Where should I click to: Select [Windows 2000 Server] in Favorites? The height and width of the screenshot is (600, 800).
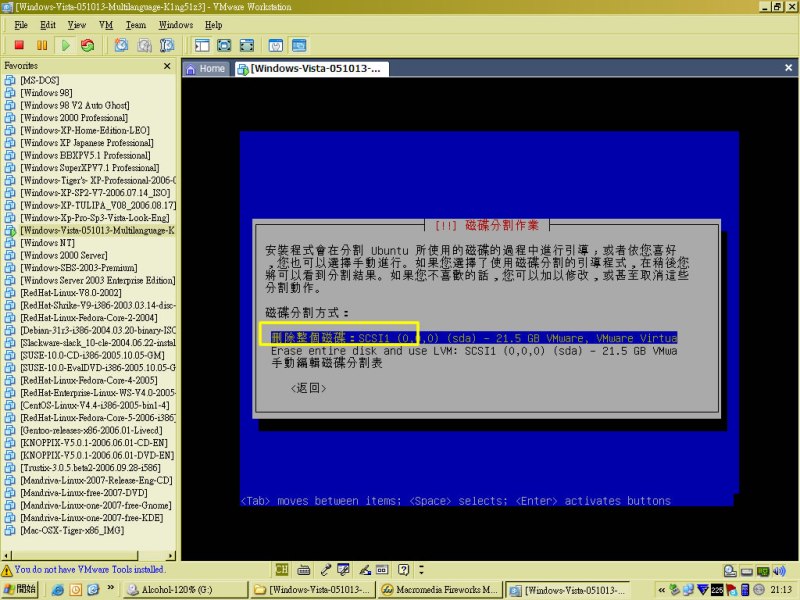coord(64,255)
